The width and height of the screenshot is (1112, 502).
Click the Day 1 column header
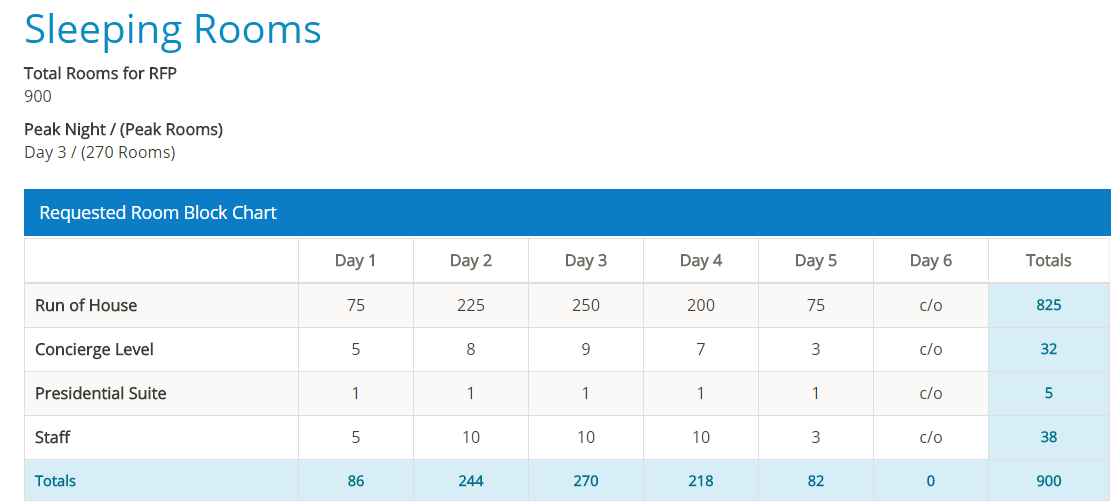[x=355, y=261]
